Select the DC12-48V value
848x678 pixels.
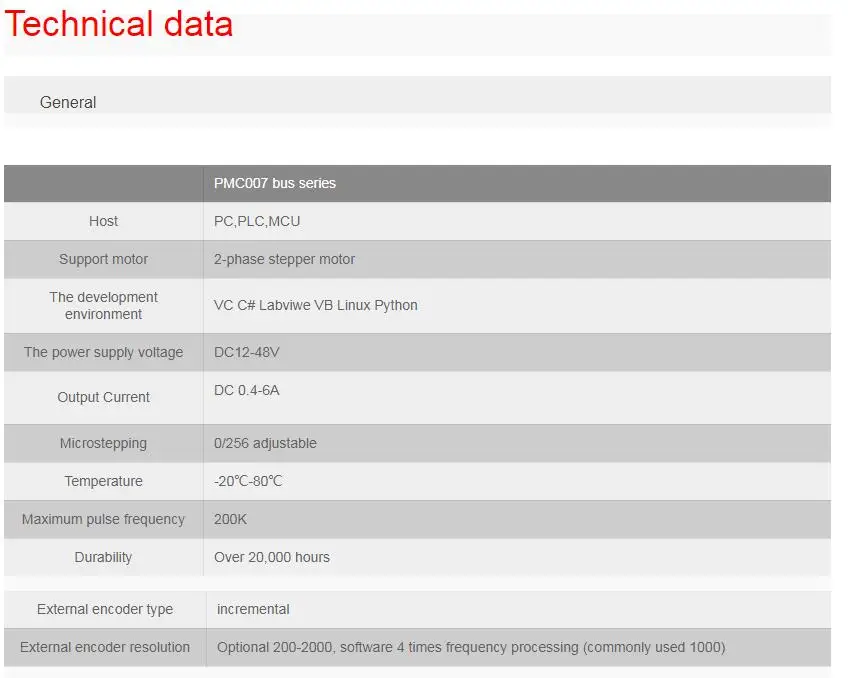click(247, 353)
